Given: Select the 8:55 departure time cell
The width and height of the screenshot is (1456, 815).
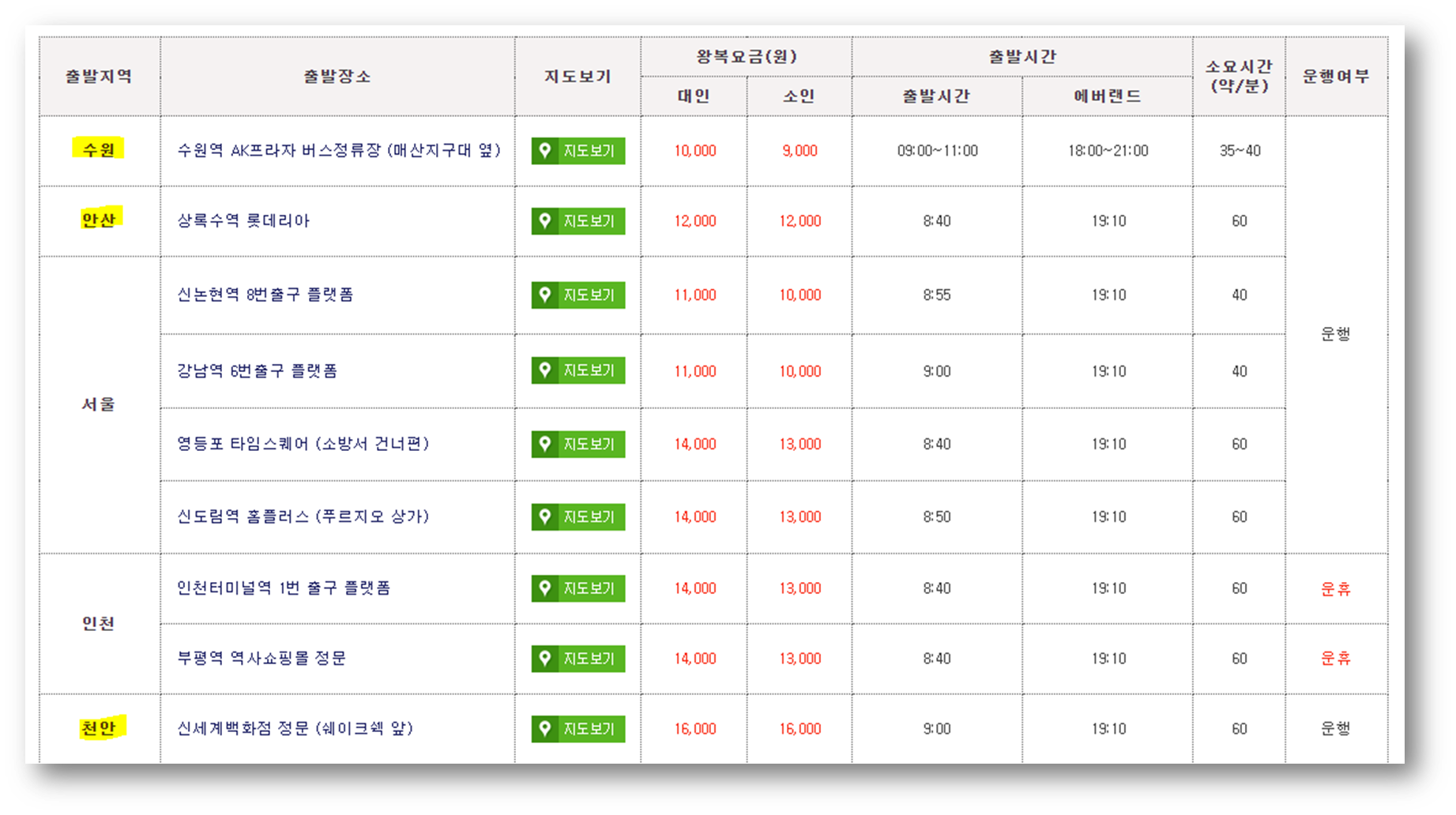Looking at the screenshot, I should (x=937, y=295).
